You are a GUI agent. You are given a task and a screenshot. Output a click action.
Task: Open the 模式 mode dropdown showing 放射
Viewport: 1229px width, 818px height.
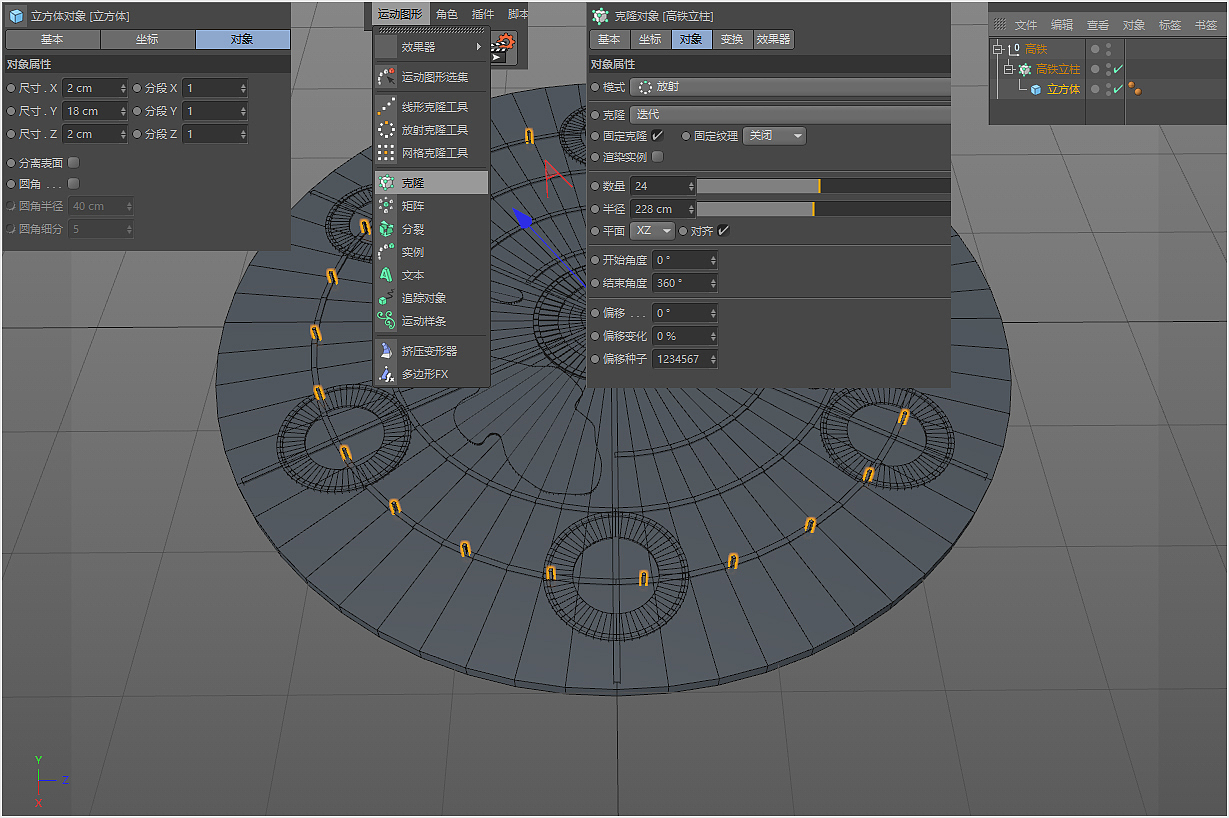click(x=790, y=88)
